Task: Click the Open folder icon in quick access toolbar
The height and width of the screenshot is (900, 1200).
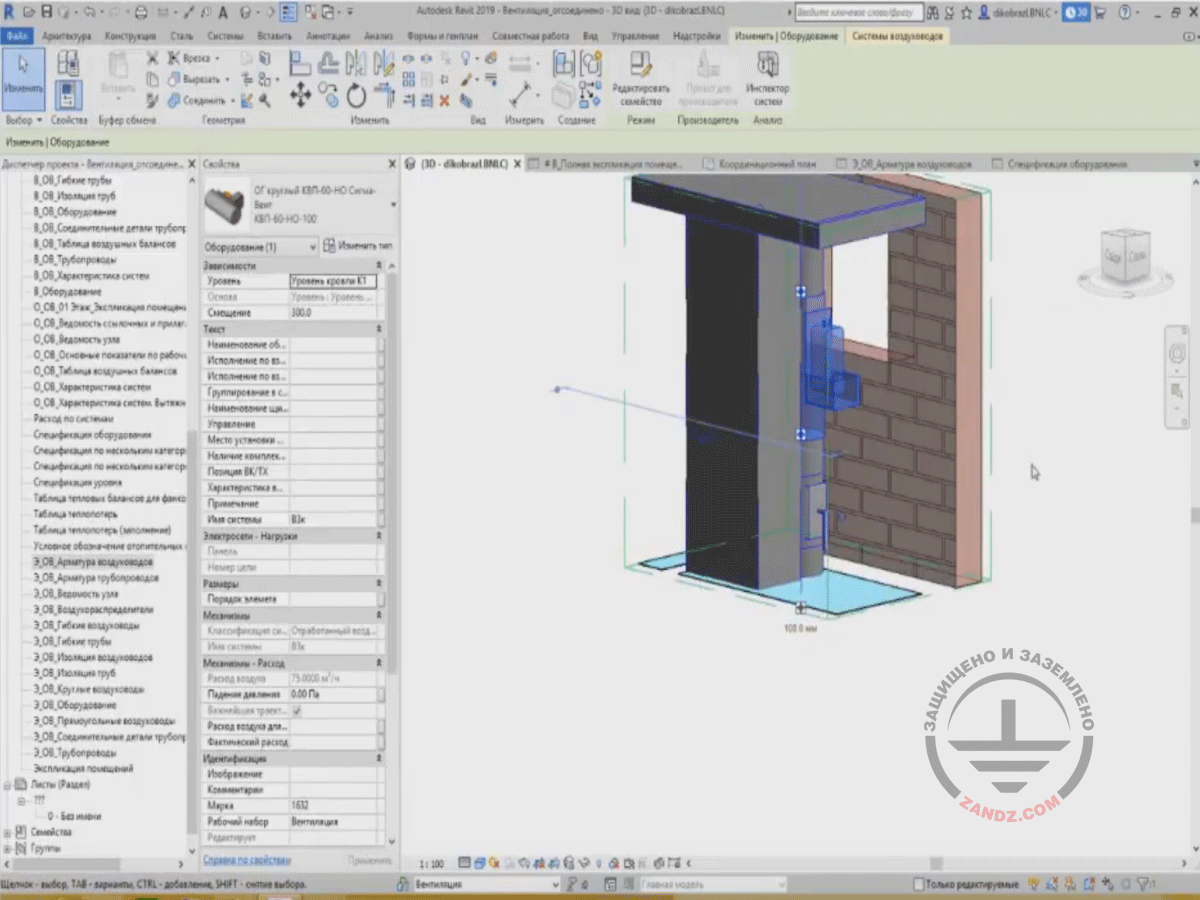Action: (x=29, y=12)
